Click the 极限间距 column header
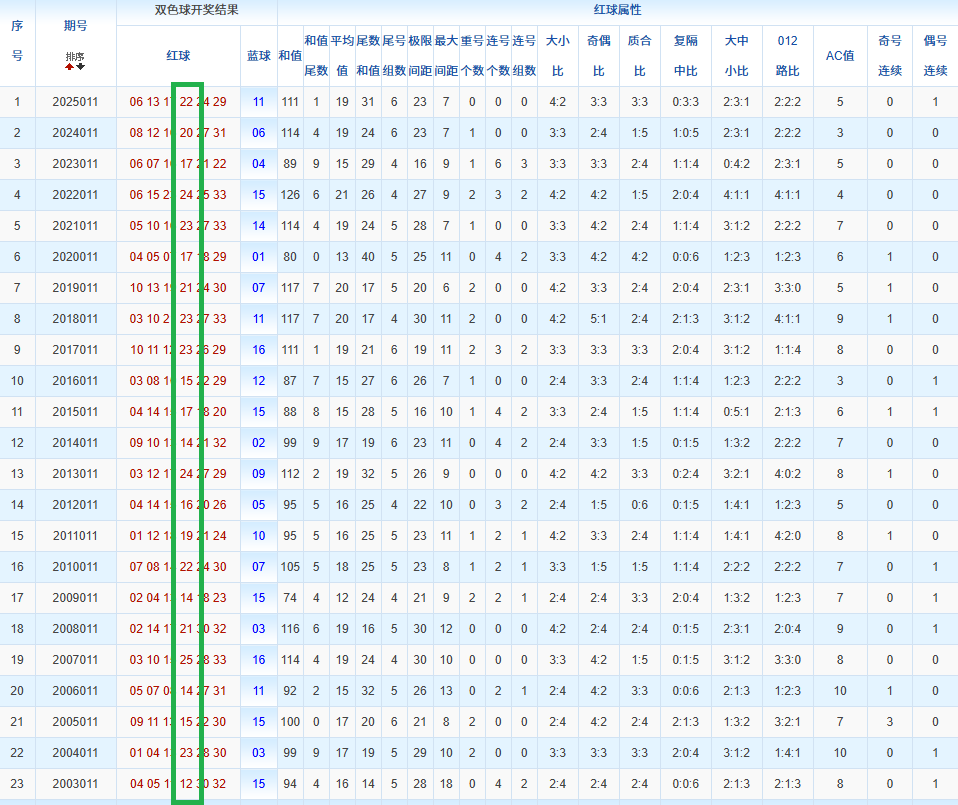The height and width of the screenshot is (805, 958). [420, 56]
